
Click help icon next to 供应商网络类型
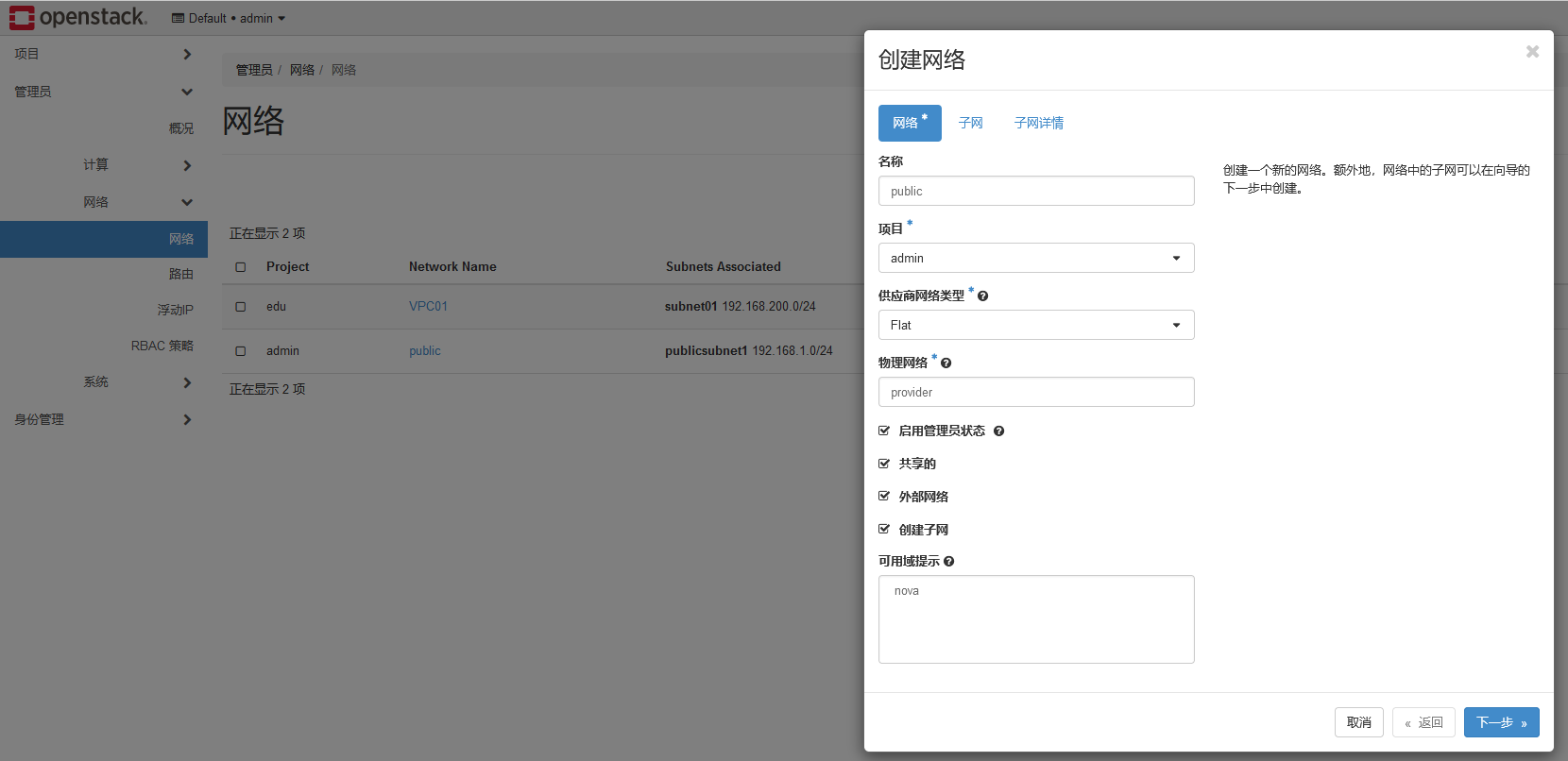tap(982, 296)
